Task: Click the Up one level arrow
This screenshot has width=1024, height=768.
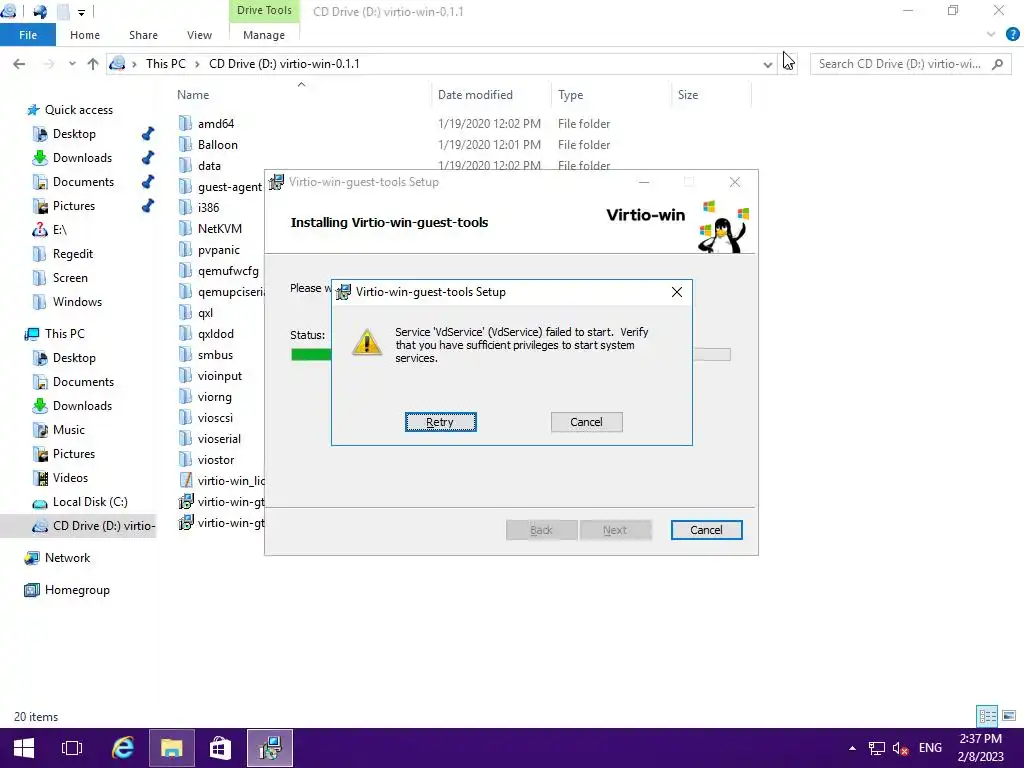Action: pyautogui.click(x=93, y=63)
